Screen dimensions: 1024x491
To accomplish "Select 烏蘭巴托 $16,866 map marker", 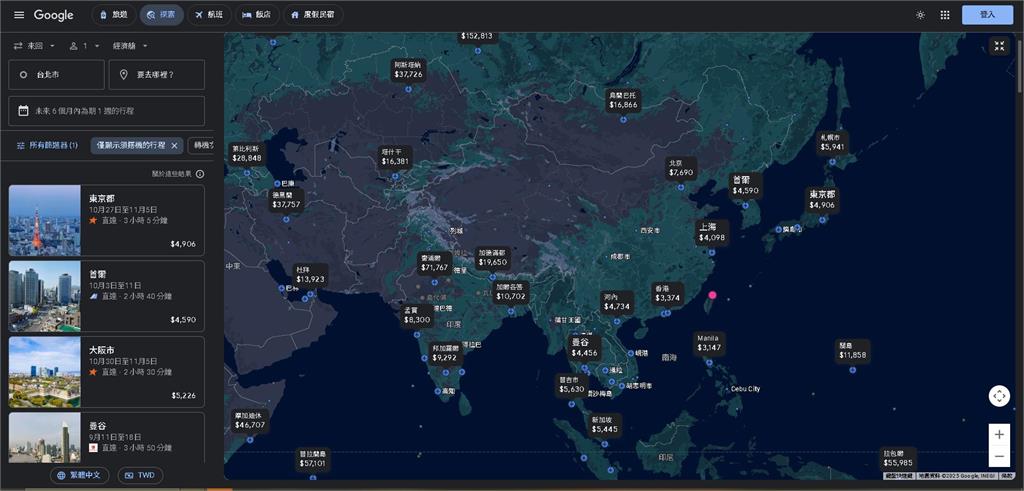I will (x=623, y=100).
